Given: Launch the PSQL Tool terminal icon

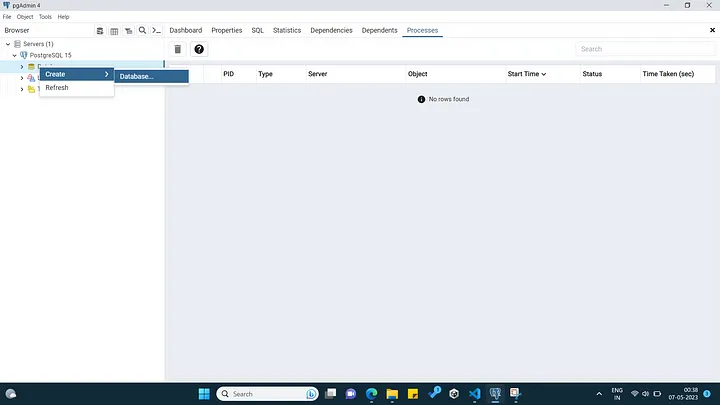Looking at the screenshot, I should tap(157, 30).
